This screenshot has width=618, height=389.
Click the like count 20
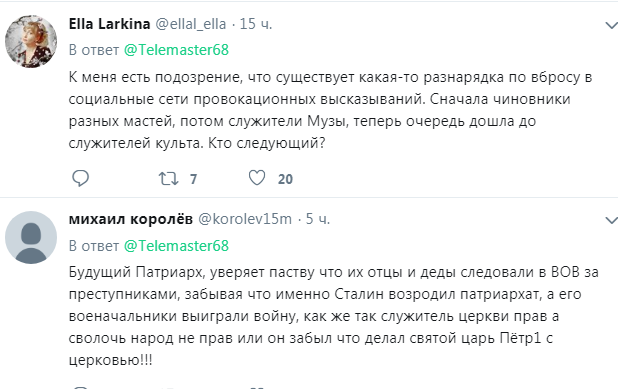285,179
